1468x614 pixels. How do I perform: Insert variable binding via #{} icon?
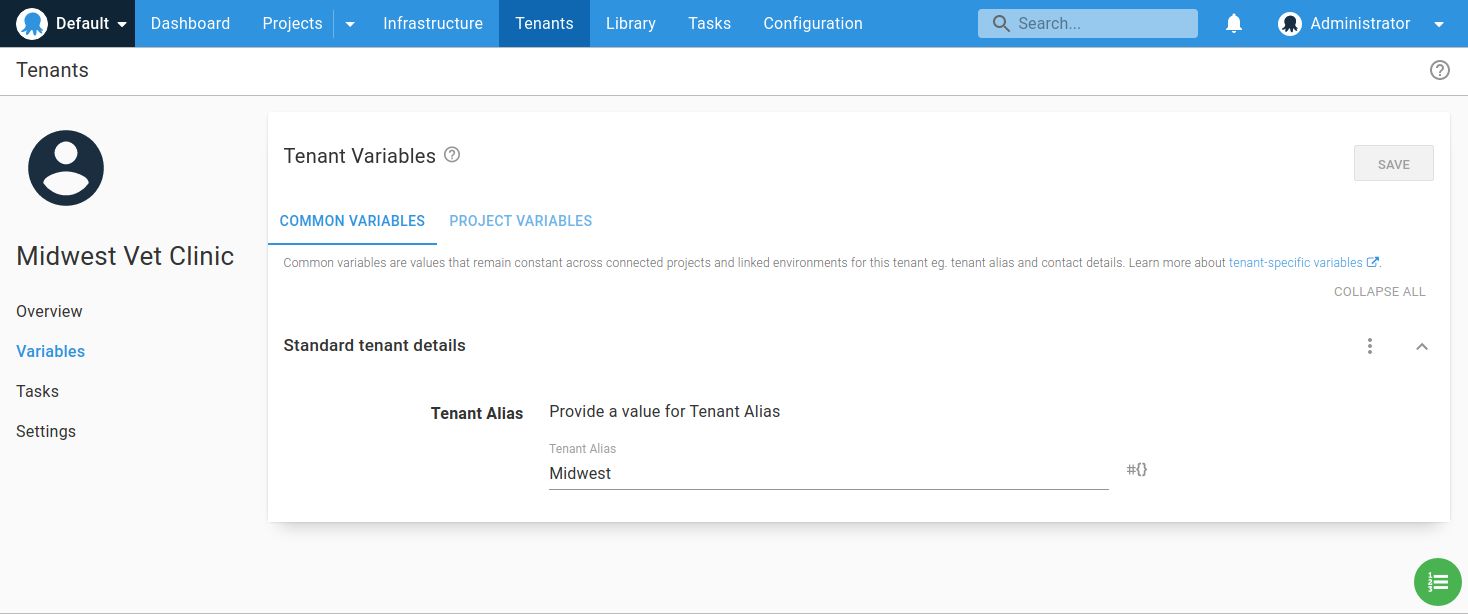point(1137,469)
